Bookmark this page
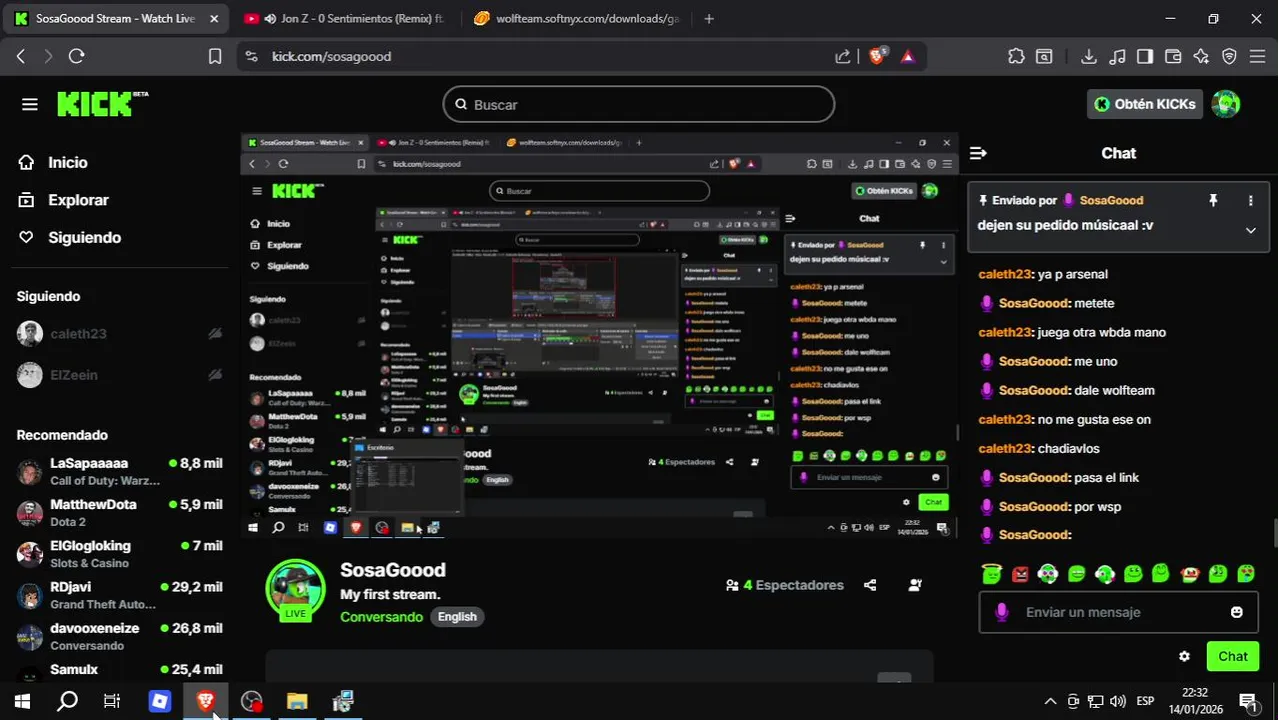1278x720 pixels. click(214, 56)
